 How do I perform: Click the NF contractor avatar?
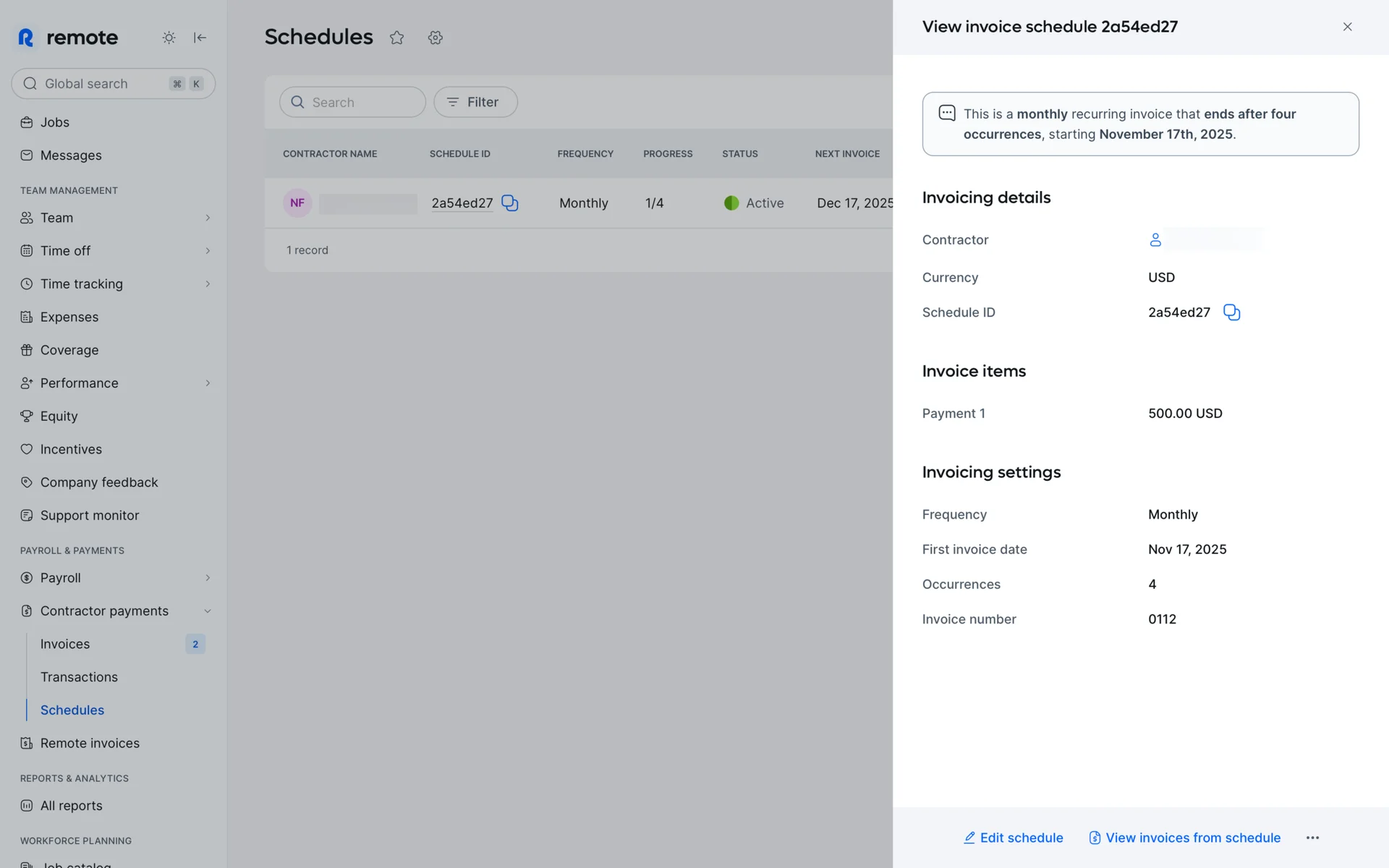pyautogui.click(x=297, y=203)
